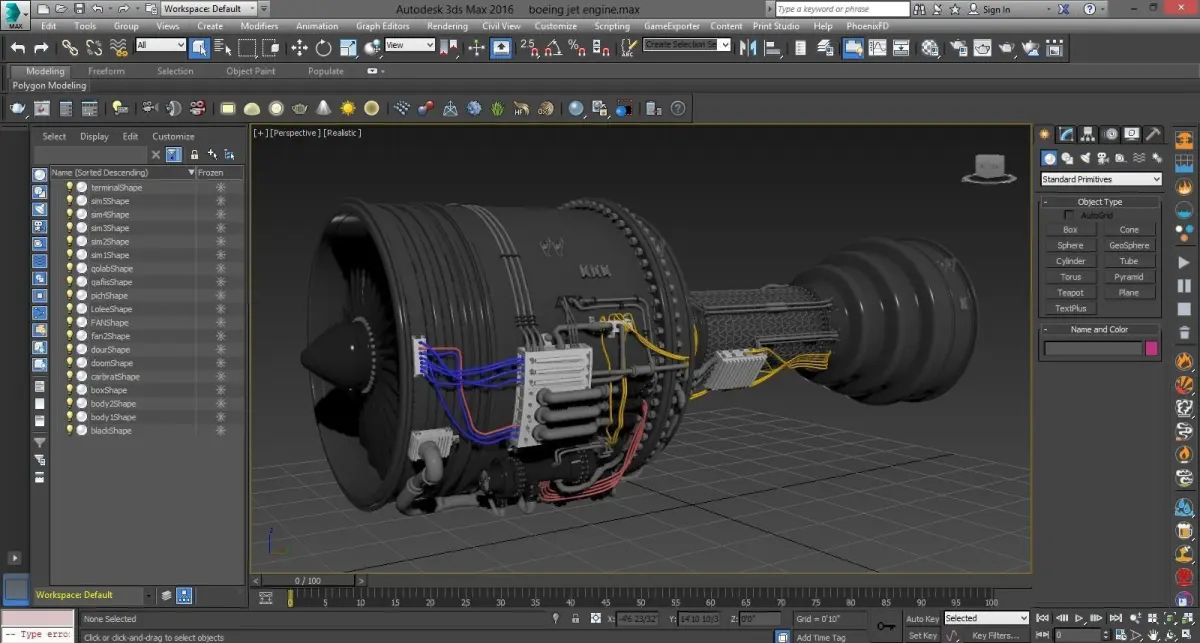Select boxShape in the scene explorer list
Image resolution: width=1200 pixels, height=643 pixels.
108,390
